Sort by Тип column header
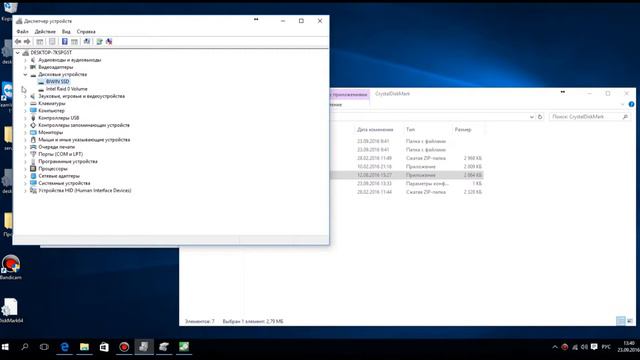 pos(411,130)
